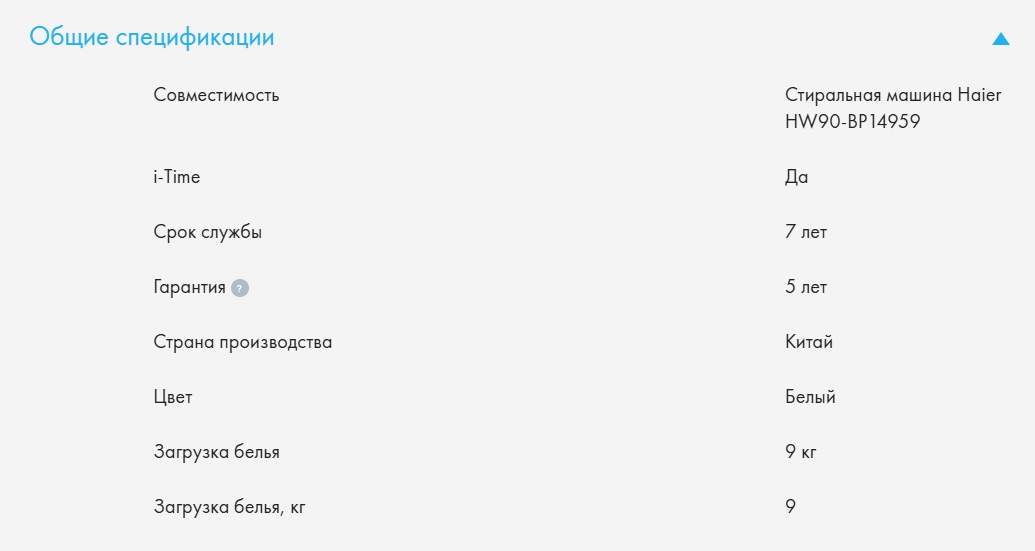
Task: Click the 'Загрузка белья' label without 'кг'
Action: [x=217, y=453]
